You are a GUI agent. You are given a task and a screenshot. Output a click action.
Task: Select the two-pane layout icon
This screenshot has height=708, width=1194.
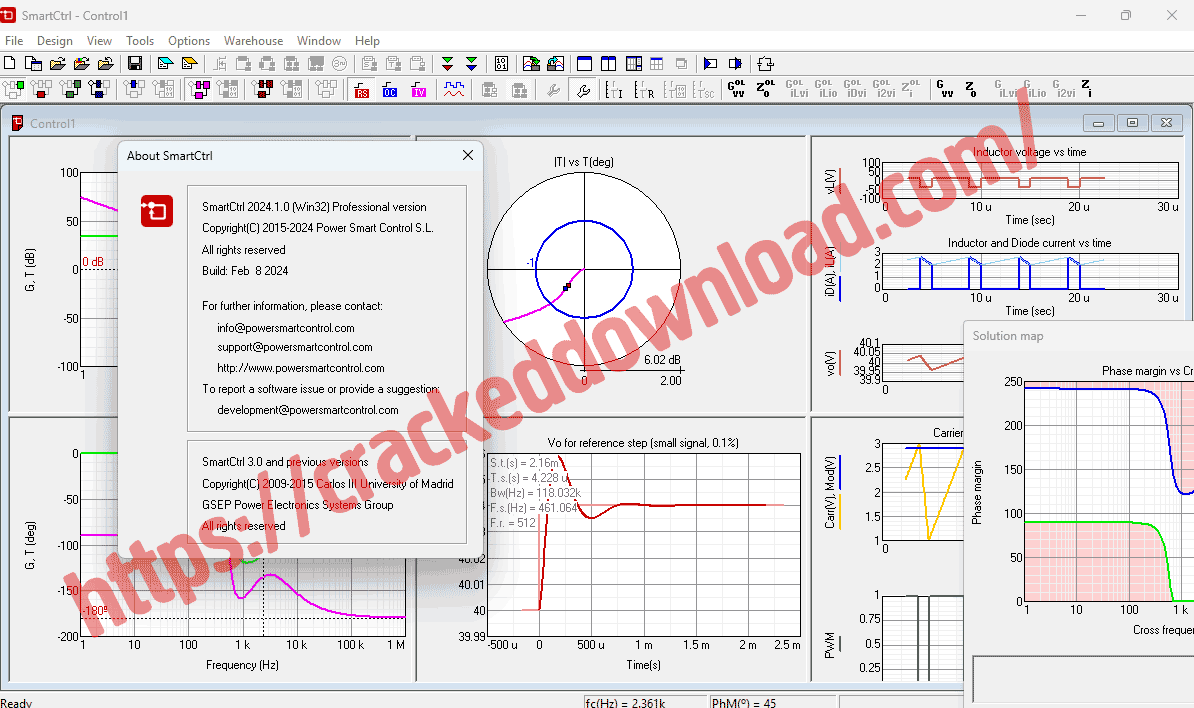click(x=609, y=64)
